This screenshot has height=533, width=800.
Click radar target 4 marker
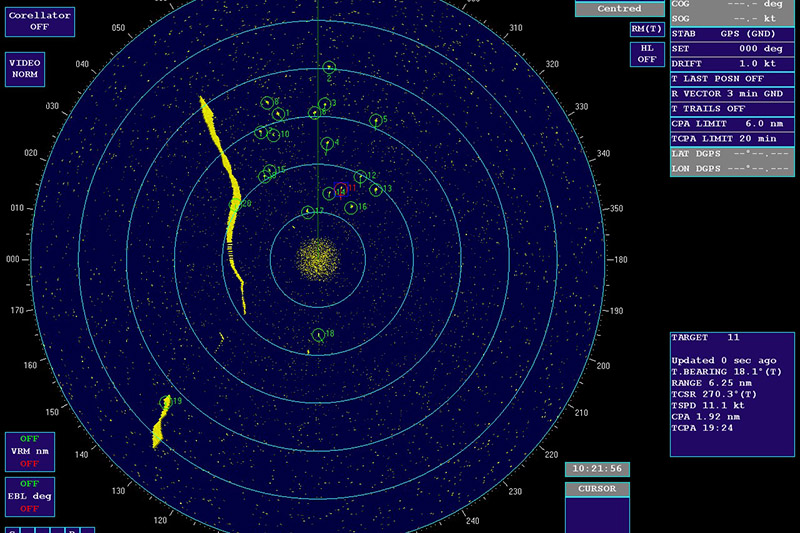coord(326,144)
